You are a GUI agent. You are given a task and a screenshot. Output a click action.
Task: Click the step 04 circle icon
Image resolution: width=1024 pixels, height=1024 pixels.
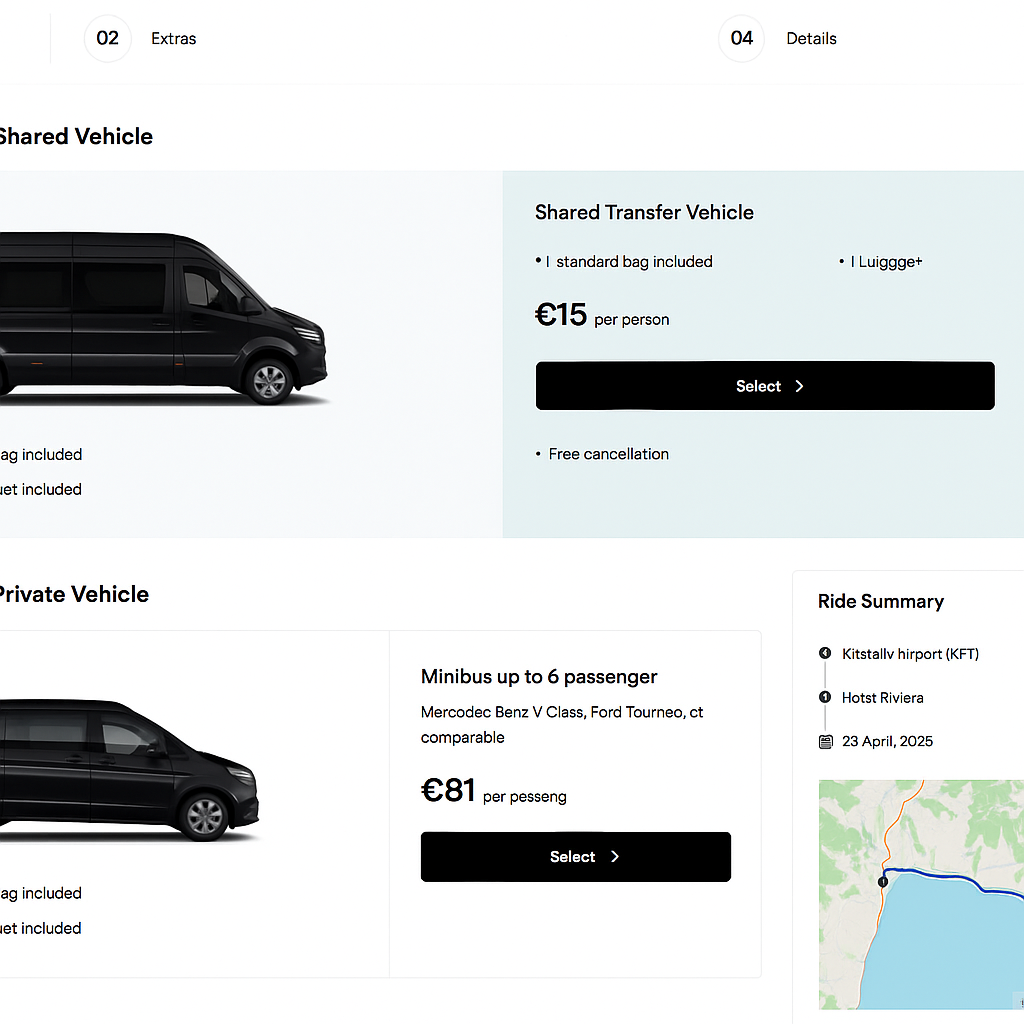tap(741, 39)
